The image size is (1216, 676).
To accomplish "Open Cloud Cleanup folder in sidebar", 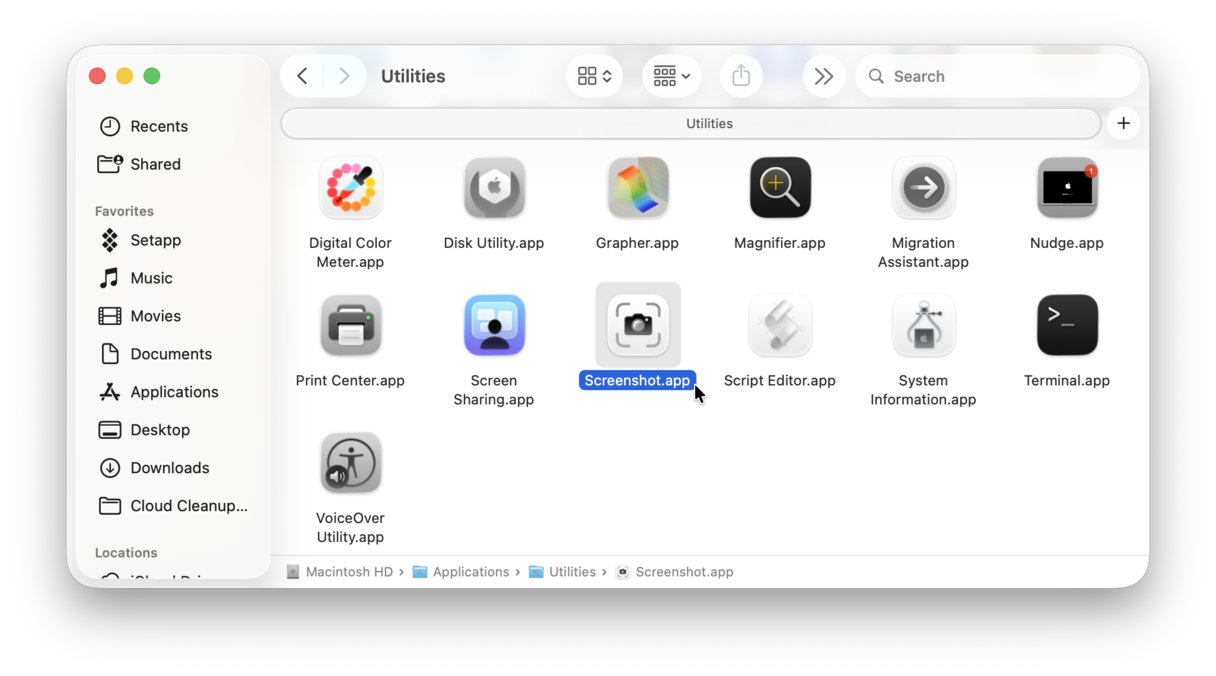I will (x=172, y=506).
